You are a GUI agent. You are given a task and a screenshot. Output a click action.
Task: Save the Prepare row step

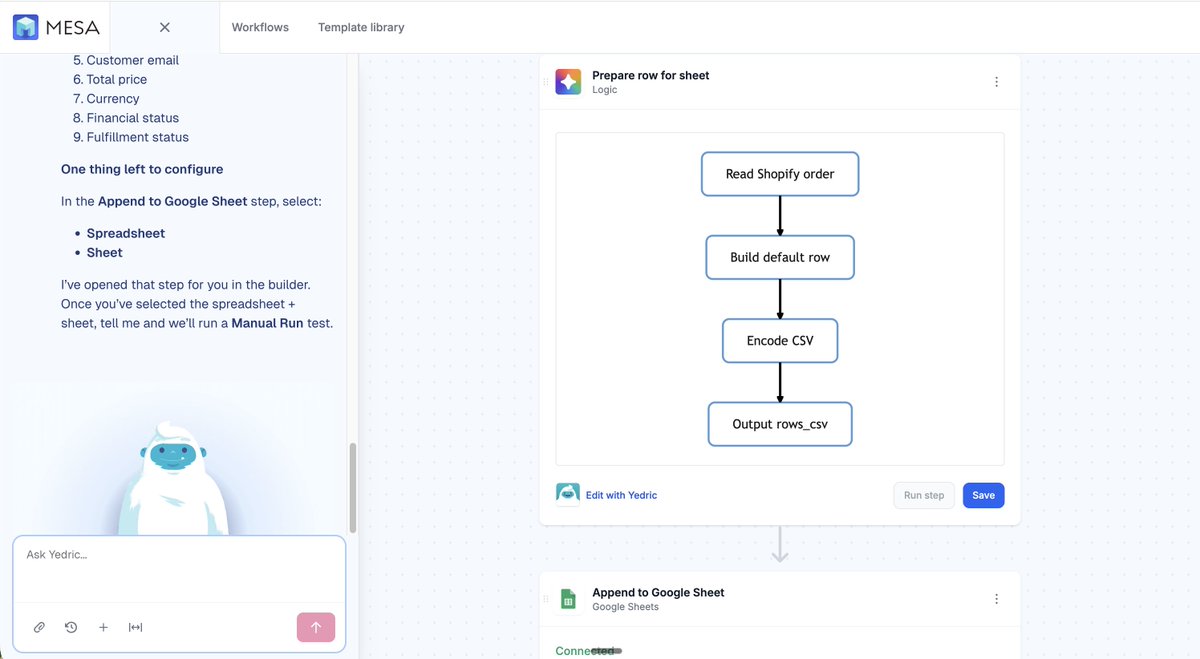click(984, 495)
